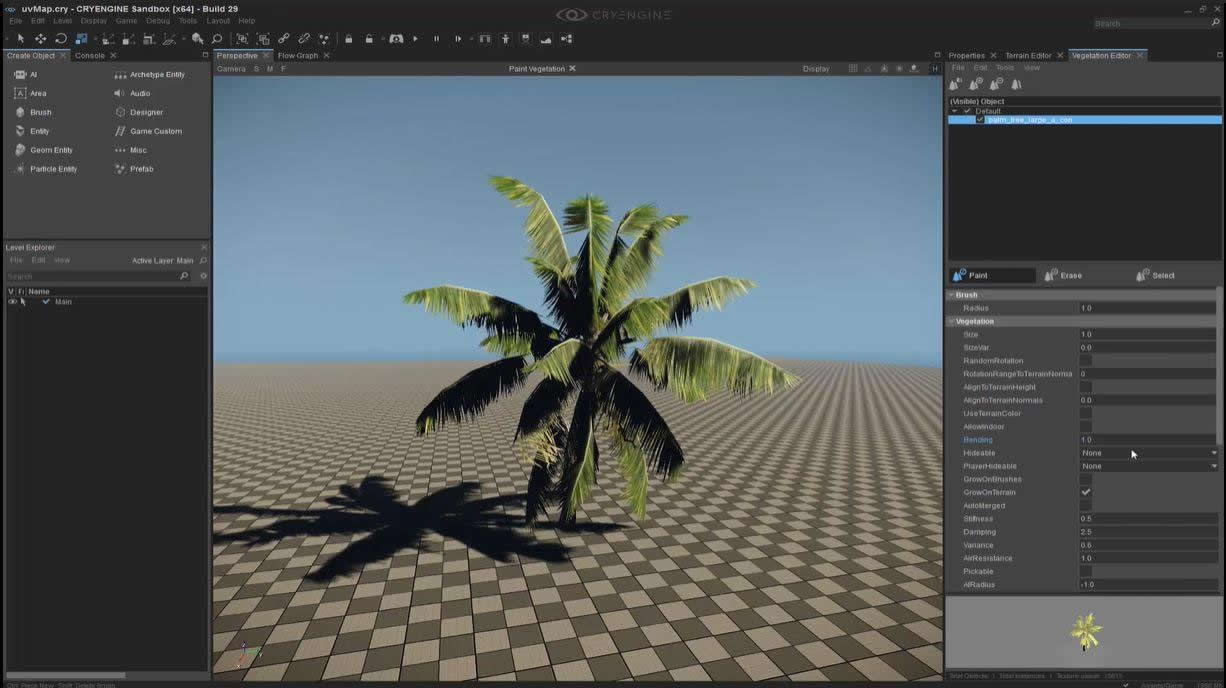Image resolution: width=1226 pixels, height=688 pixels.
Task: Click the Erase vegetation tool
Action: [1063, 275]
